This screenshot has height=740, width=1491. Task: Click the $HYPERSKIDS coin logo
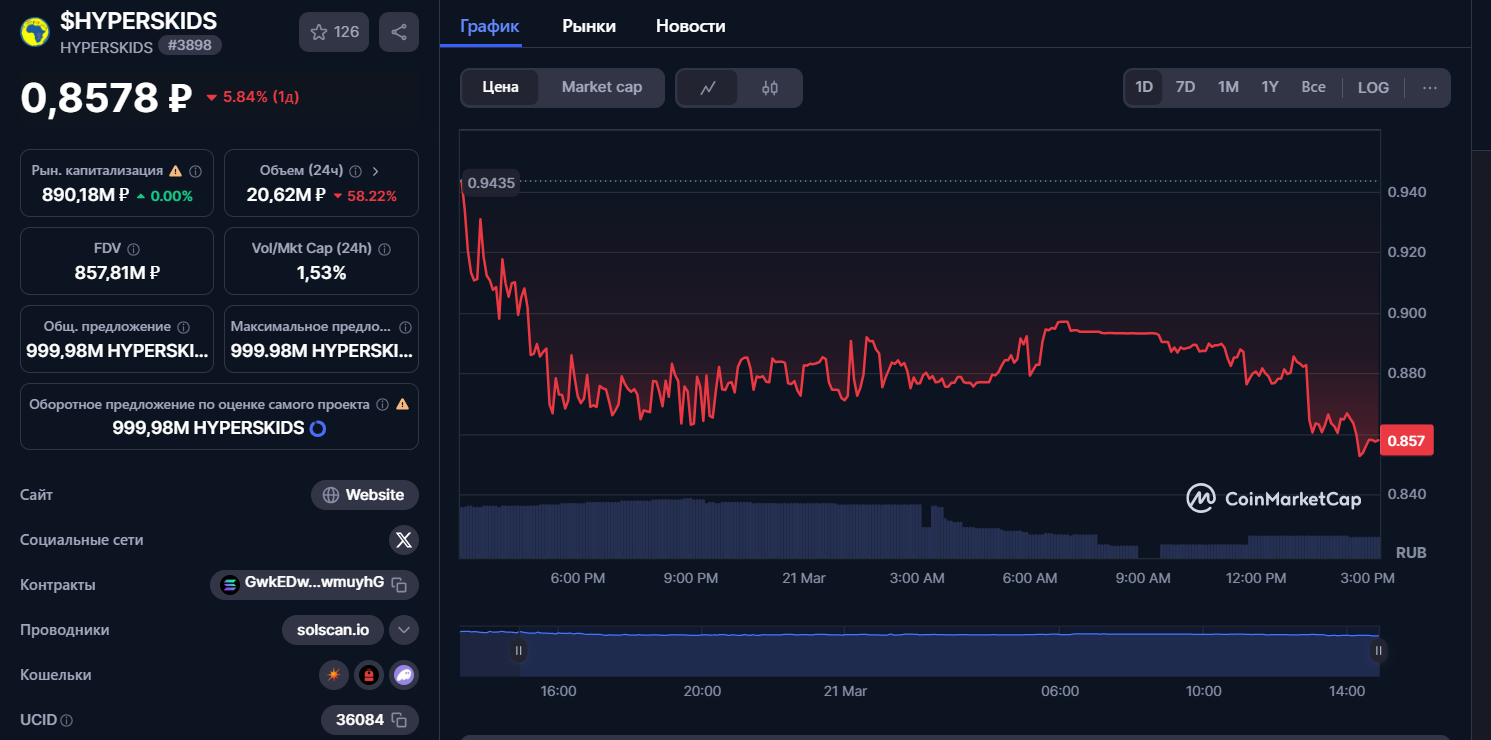point(36,32)
